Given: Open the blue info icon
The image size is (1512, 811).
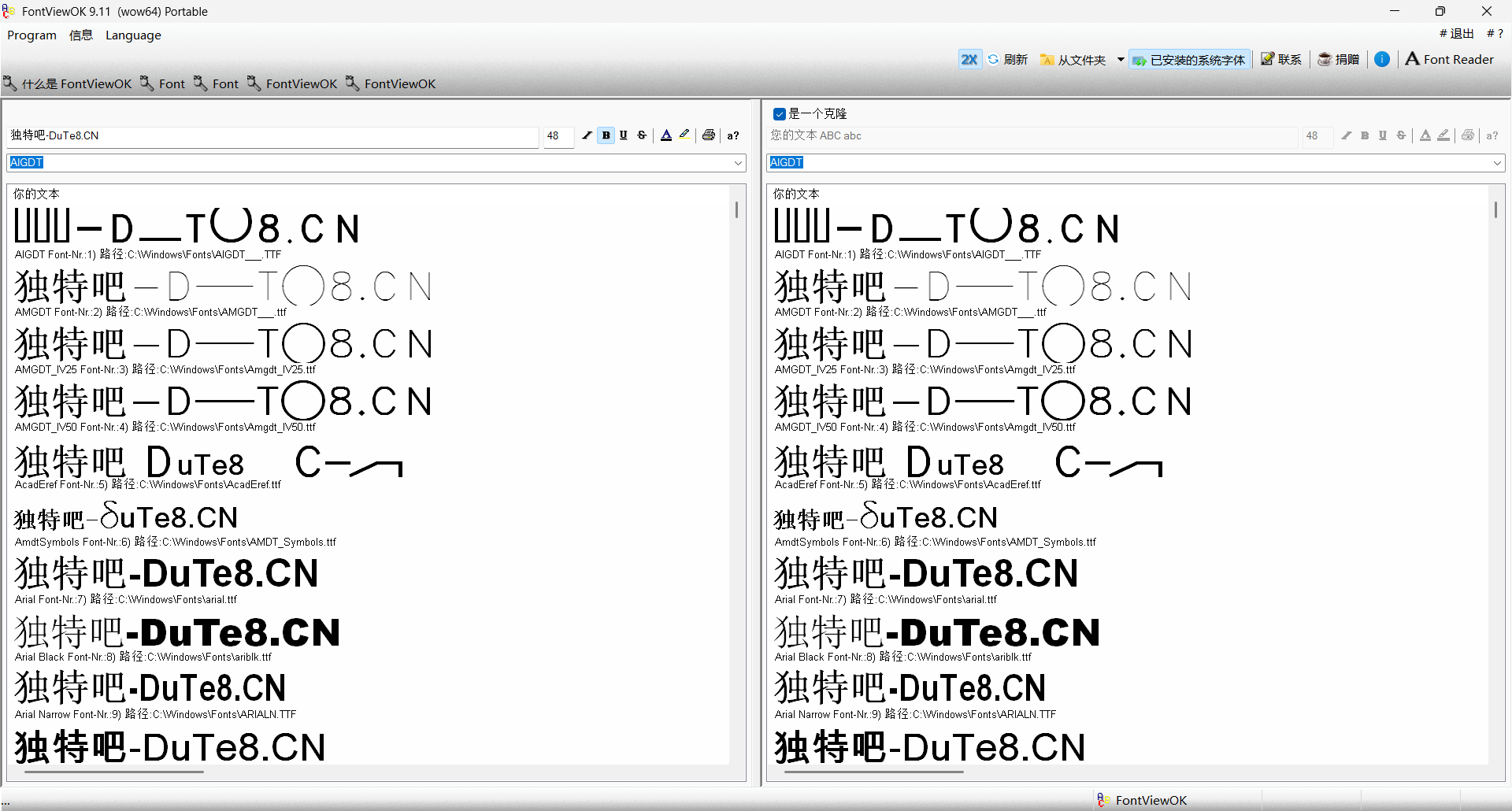Looking at the screenshot, I should [x=1382, y=59].
